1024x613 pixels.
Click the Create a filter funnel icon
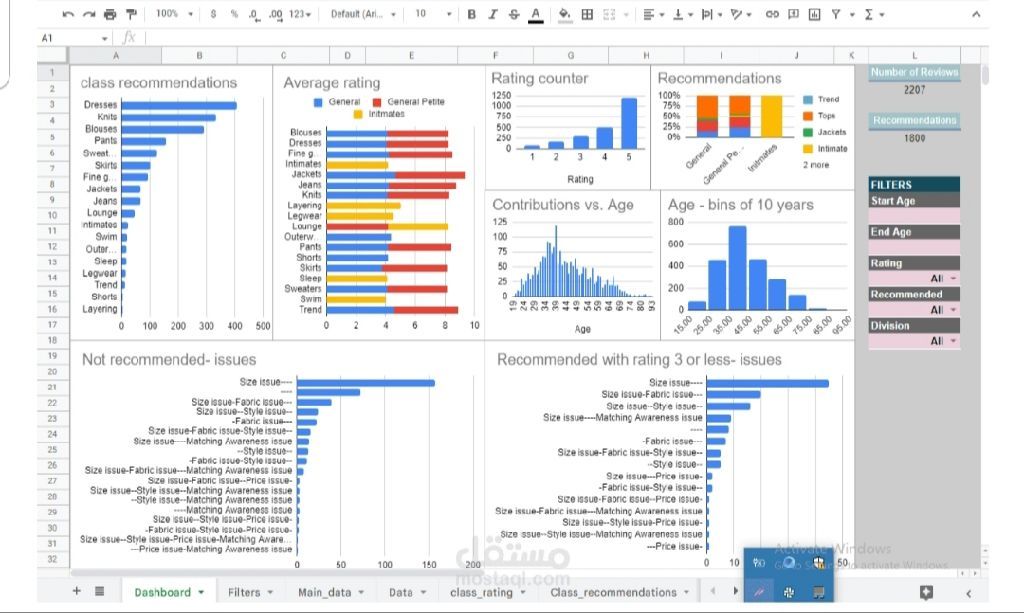tap(836, 14)
